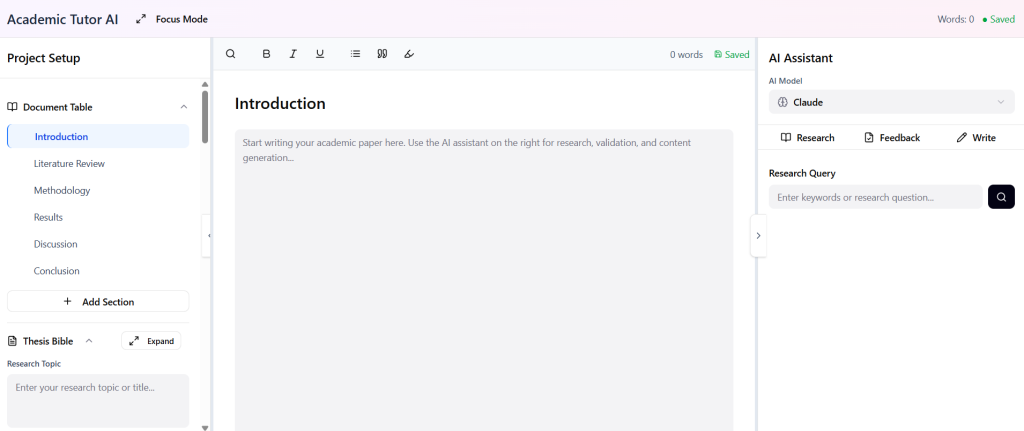Switch to the Feedback tab
Screen dimensions: 1024x431
pos(891,137)
